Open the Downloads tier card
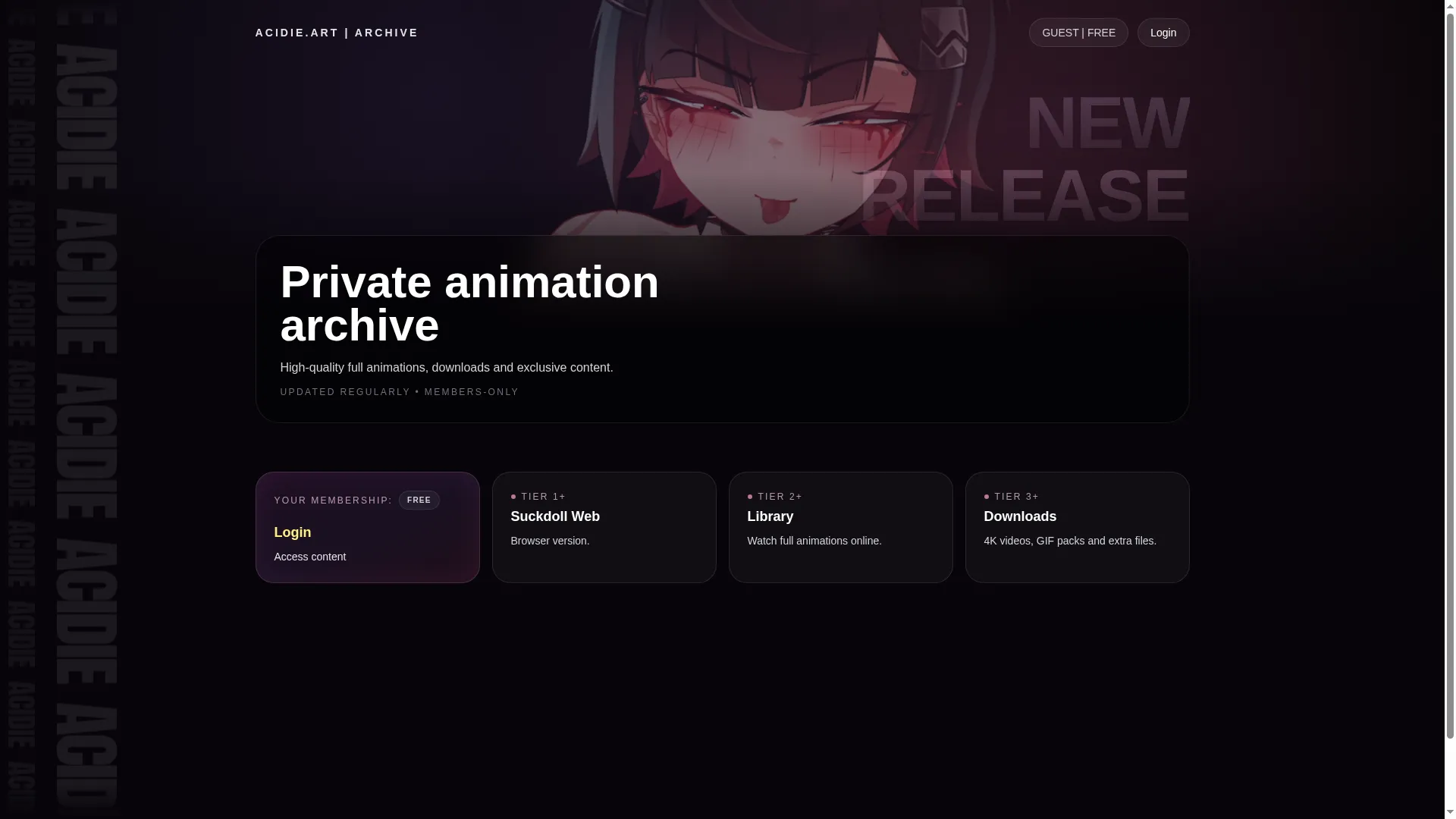The width and height of the screenshot is (1456, 819). [1078, 528]
